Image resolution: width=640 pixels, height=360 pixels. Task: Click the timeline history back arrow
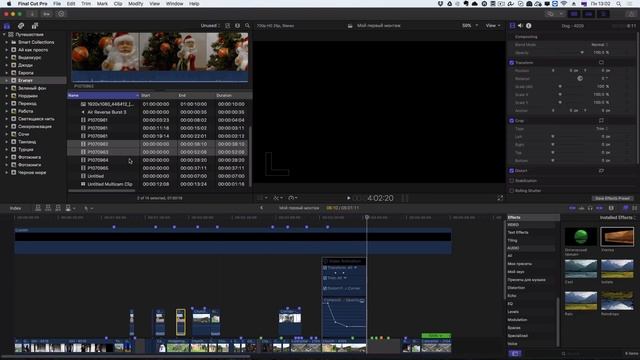click(x=262, y=208)
